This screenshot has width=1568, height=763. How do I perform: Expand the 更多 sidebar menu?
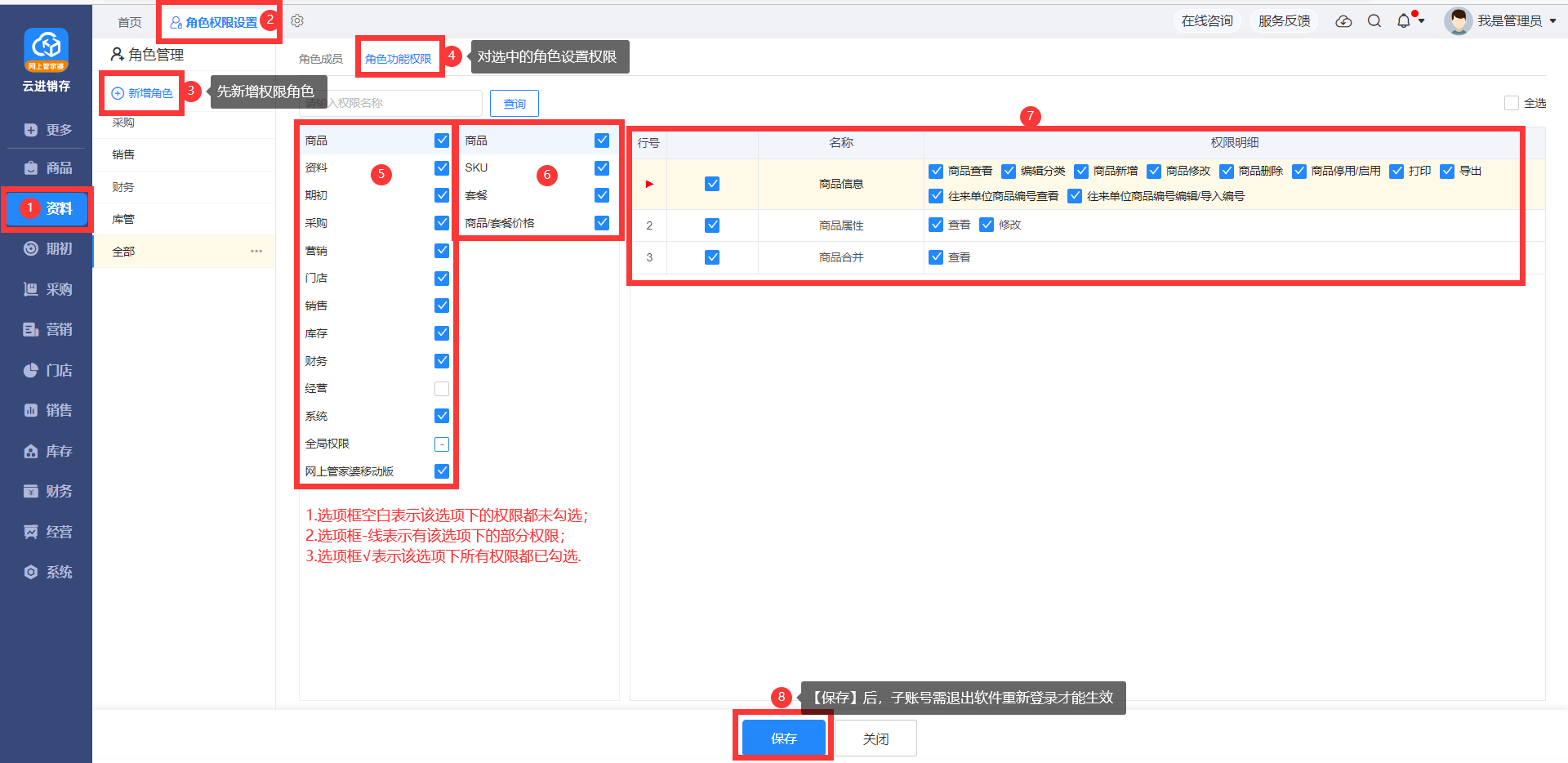coord(47,130)
